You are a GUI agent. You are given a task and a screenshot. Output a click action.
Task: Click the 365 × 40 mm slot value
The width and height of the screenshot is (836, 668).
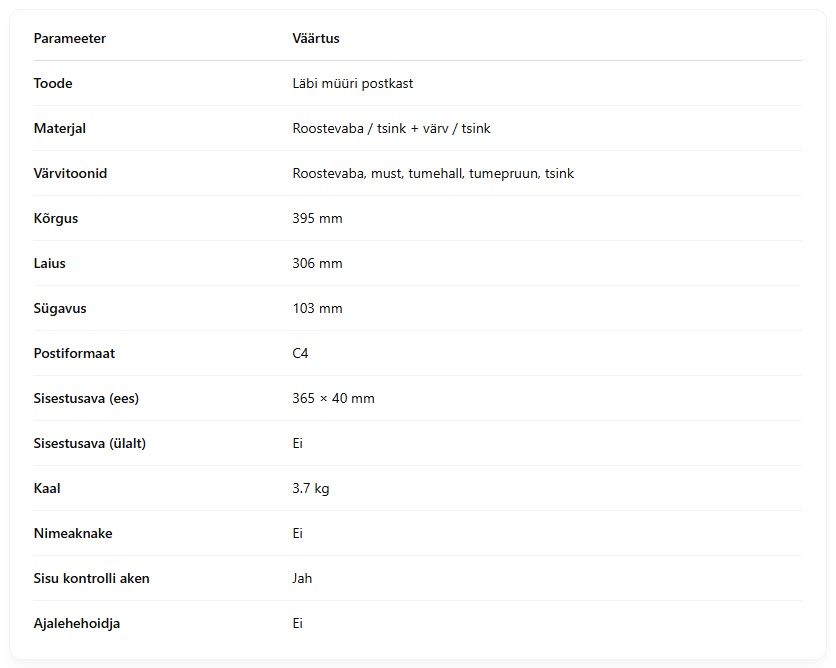click(333, 398)
